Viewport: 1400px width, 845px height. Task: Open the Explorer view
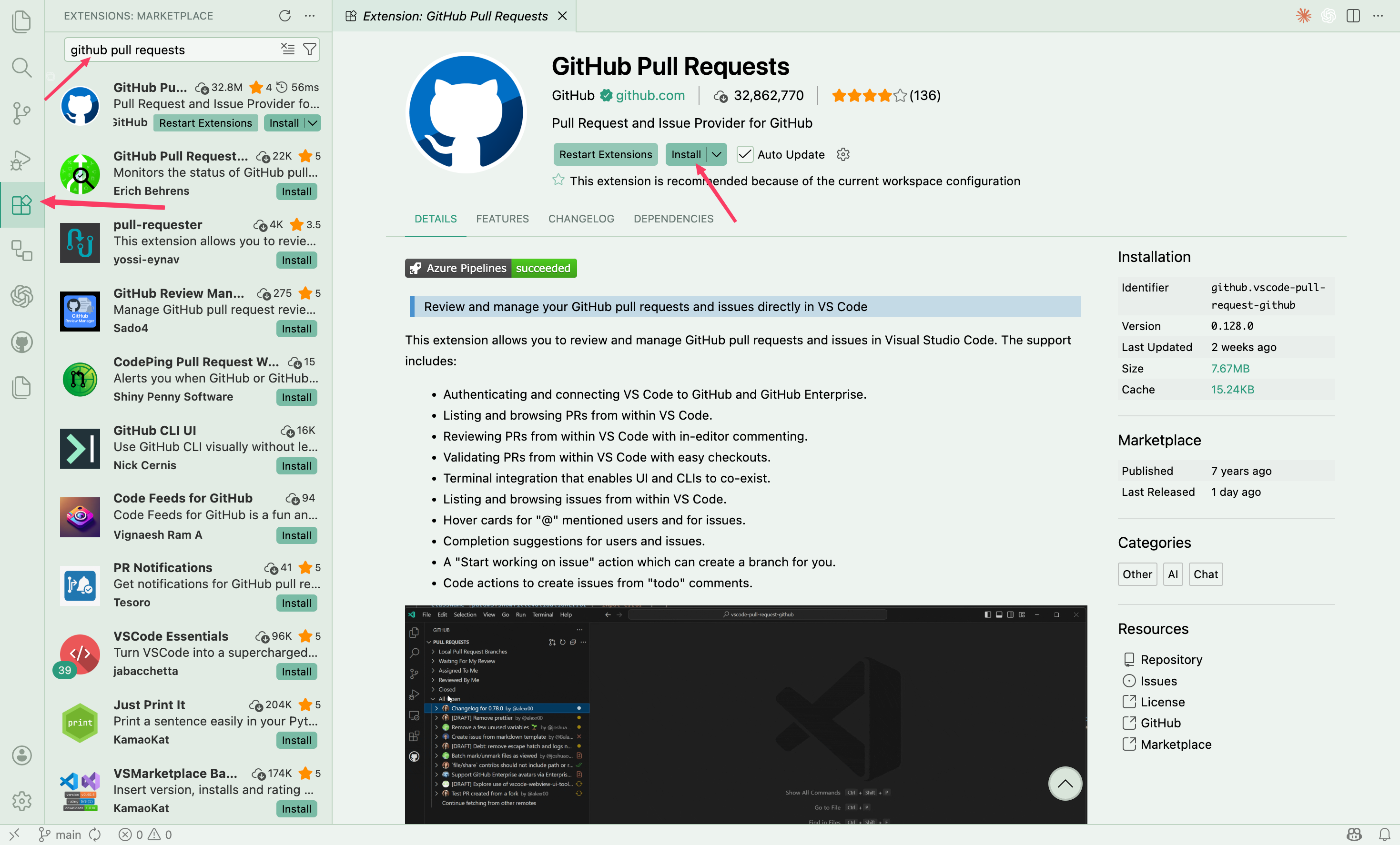(x=21, y=21)
